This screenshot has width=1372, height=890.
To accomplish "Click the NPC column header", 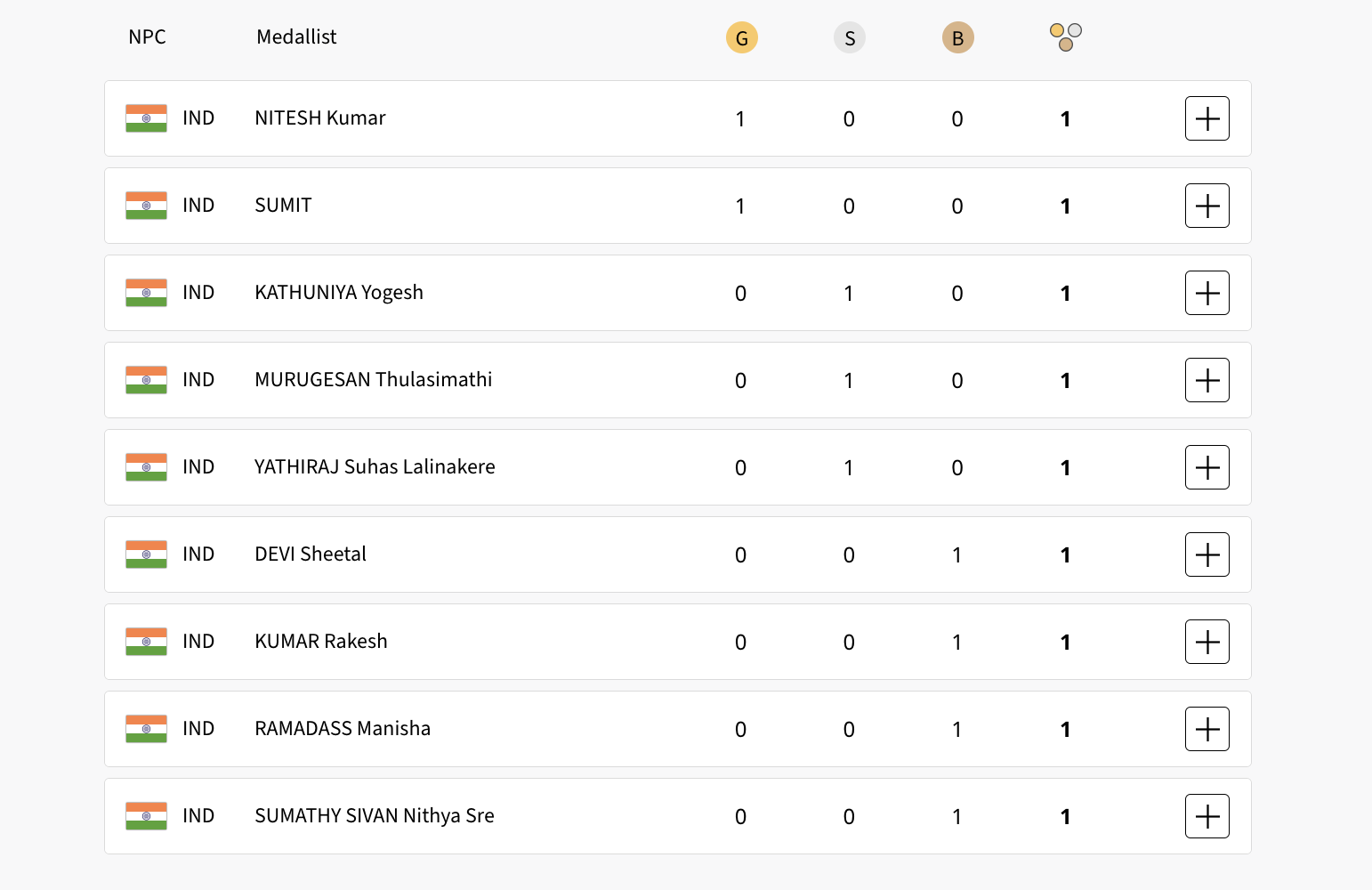I will tap(147, 37).
